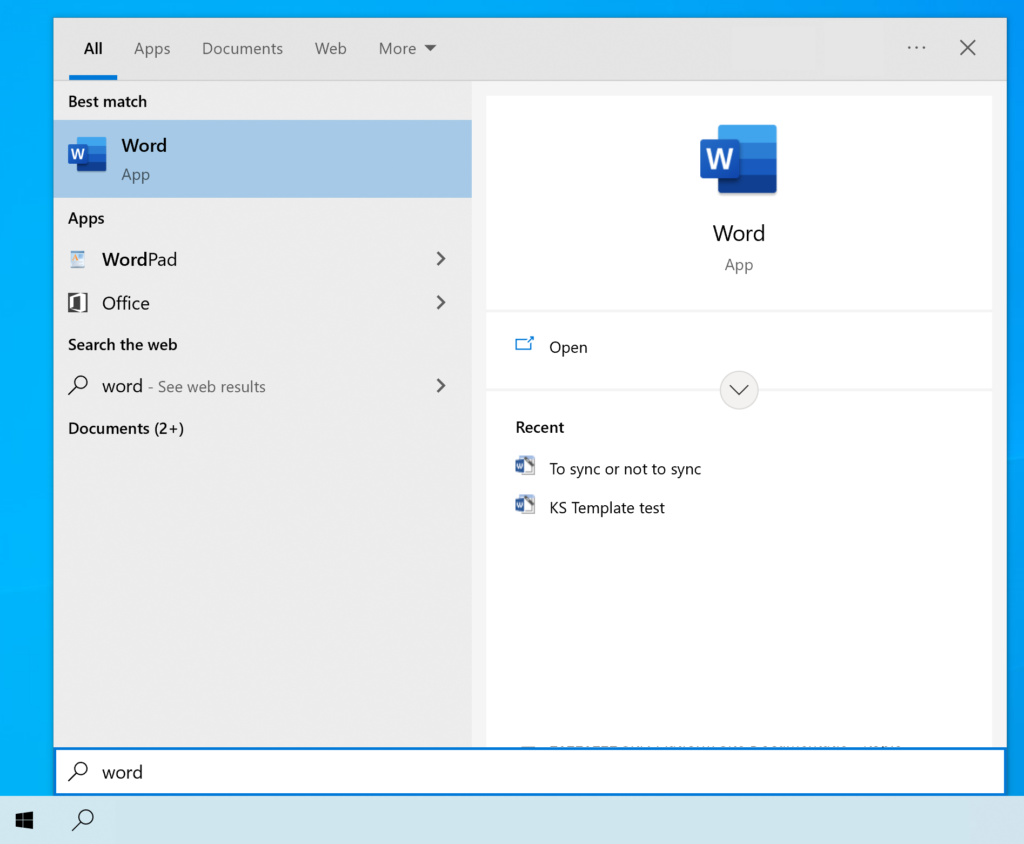Open WordPad from the Apps list

pos(139,260)
